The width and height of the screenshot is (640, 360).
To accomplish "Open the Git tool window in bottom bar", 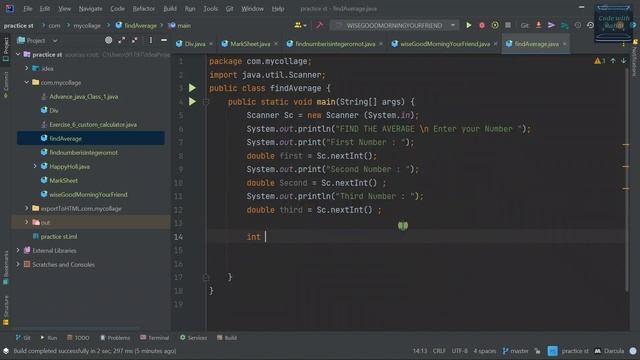I will pyautogui.click(x=23, y=338).
